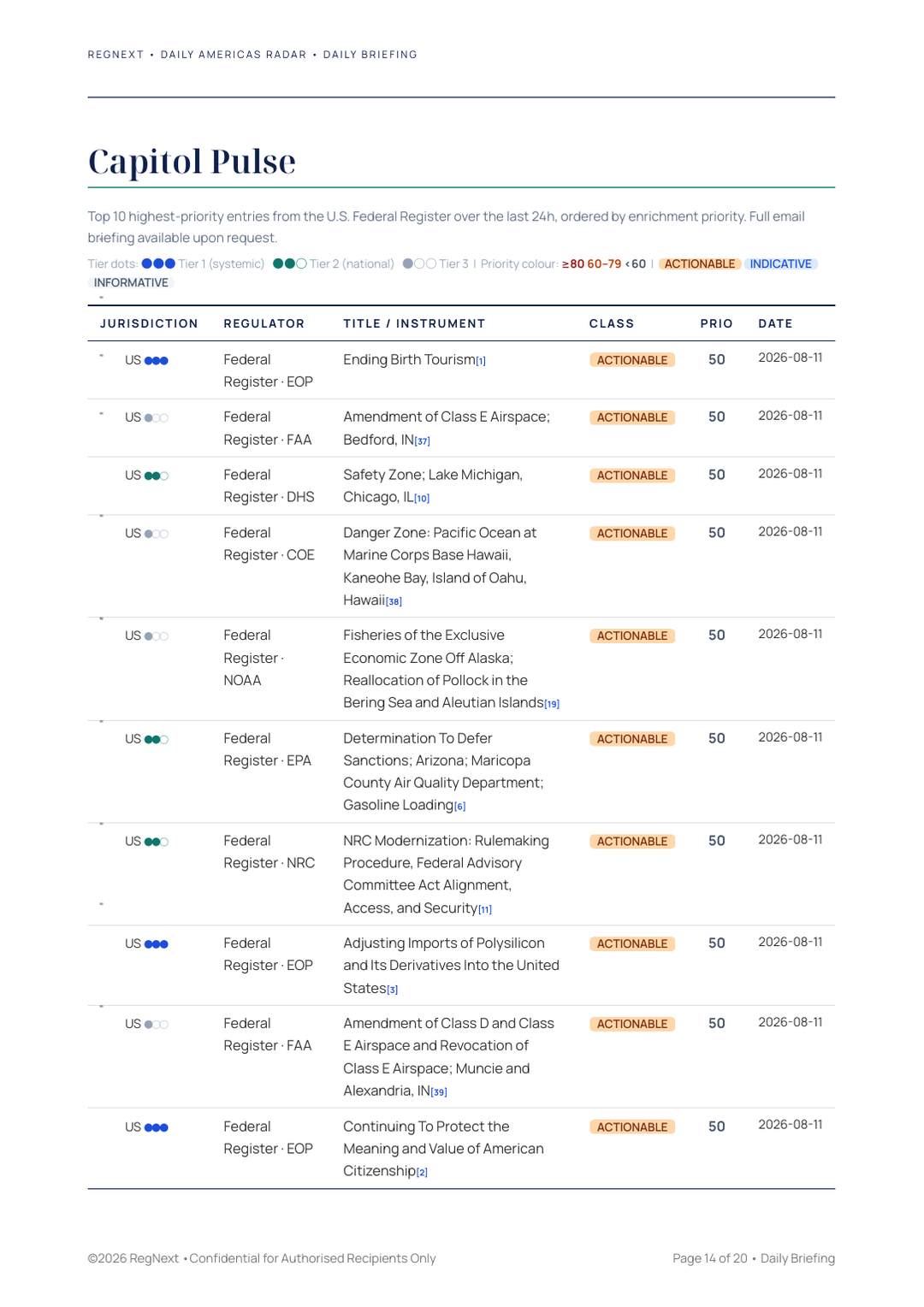This screenshot has height=1307, width=924.
Task: Click ACTIONABLE badge on NRC Modernization row
Action: click(632, 842)
